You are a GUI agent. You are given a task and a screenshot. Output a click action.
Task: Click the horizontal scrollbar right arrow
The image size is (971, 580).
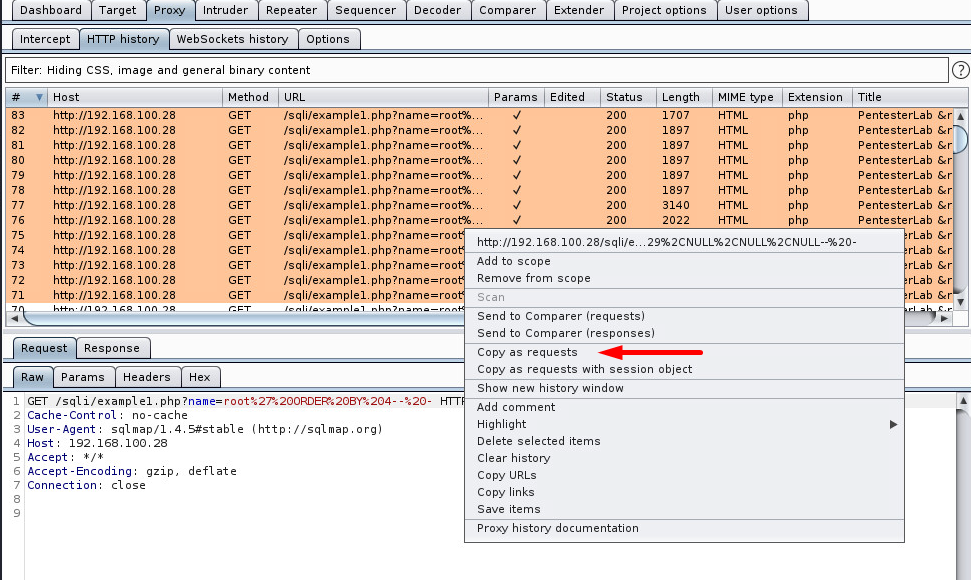(x=944, y=318)
